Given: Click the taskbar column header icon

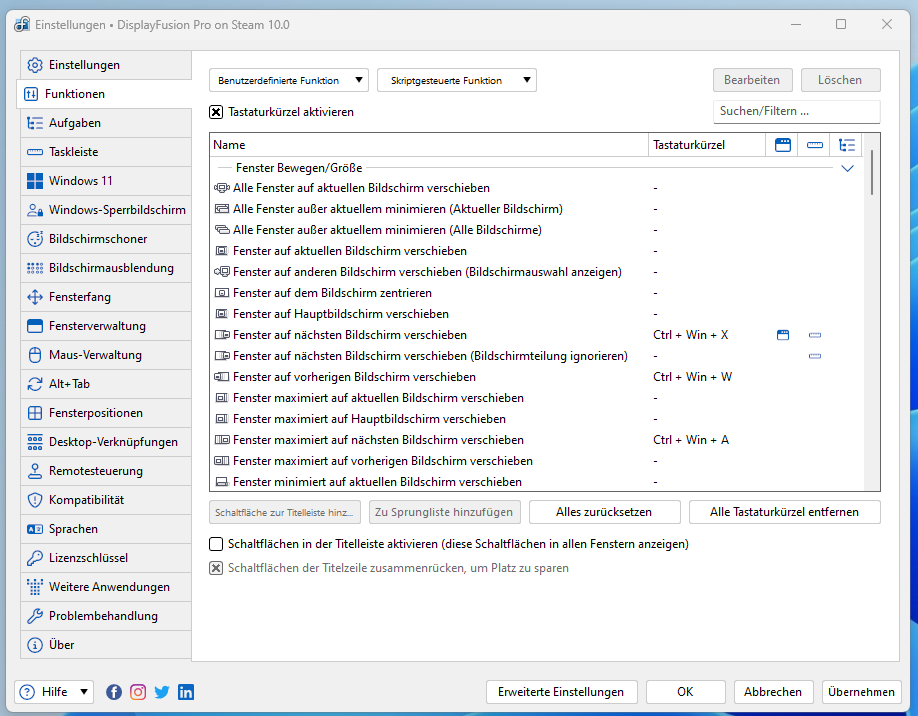Looking at the screenshot, I should (x=815, y=145).
